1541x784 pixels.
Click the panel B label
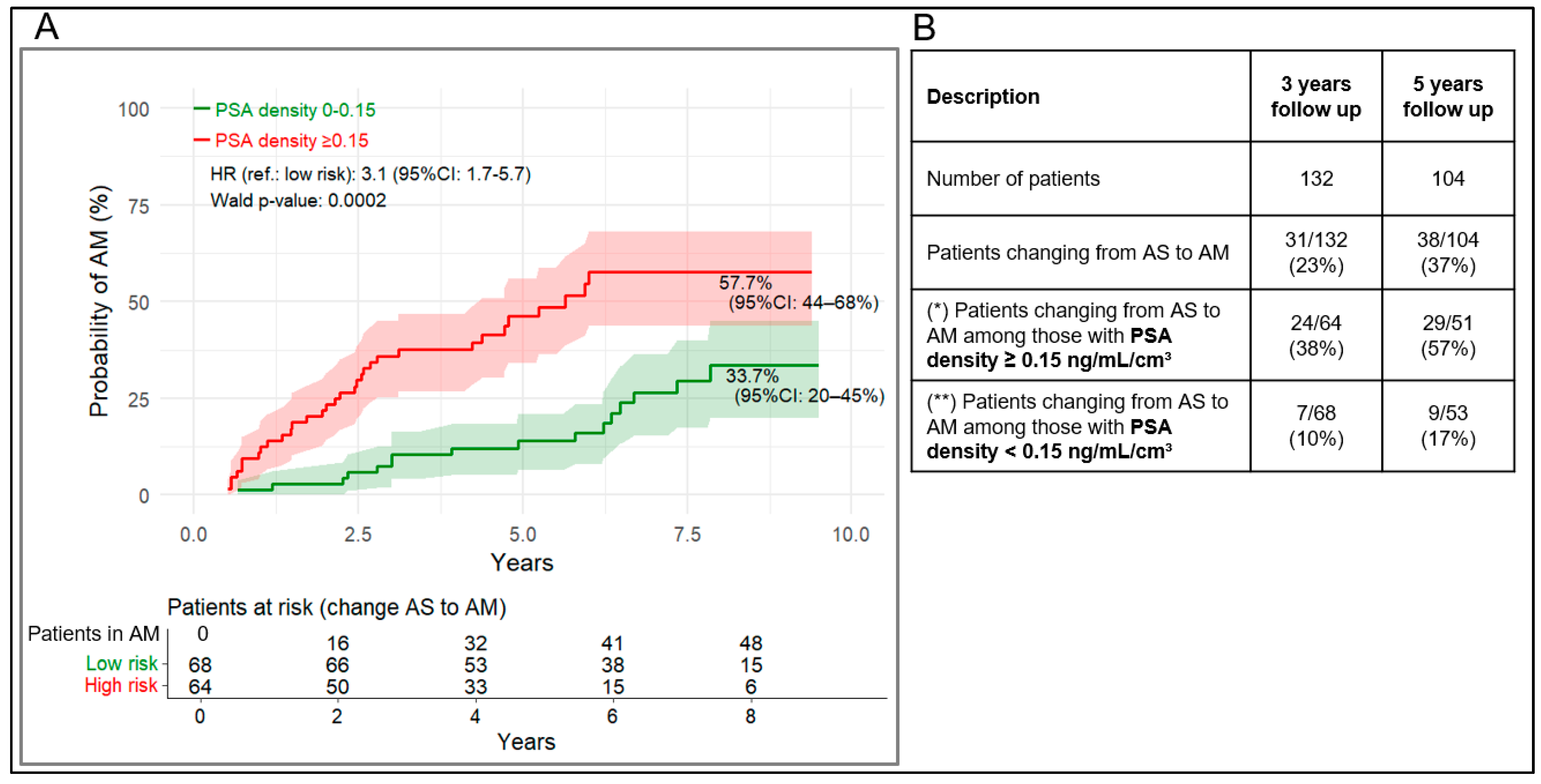924,28
